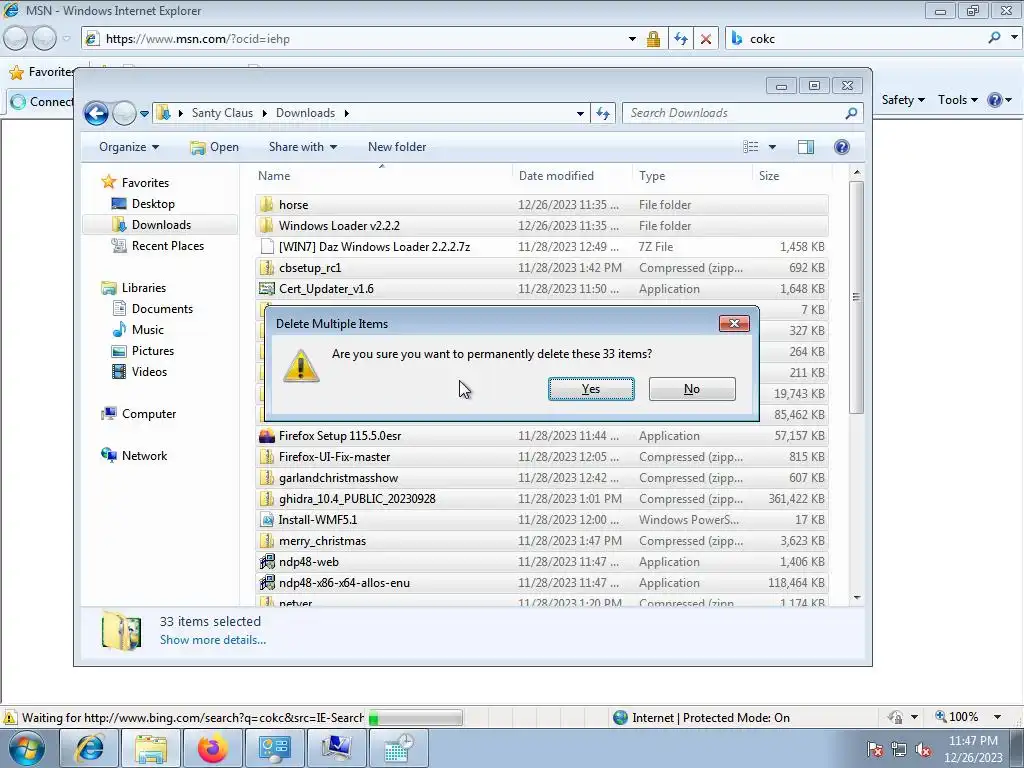
Task: Refresh the Downloads folder view
Action: click(603, 113)
